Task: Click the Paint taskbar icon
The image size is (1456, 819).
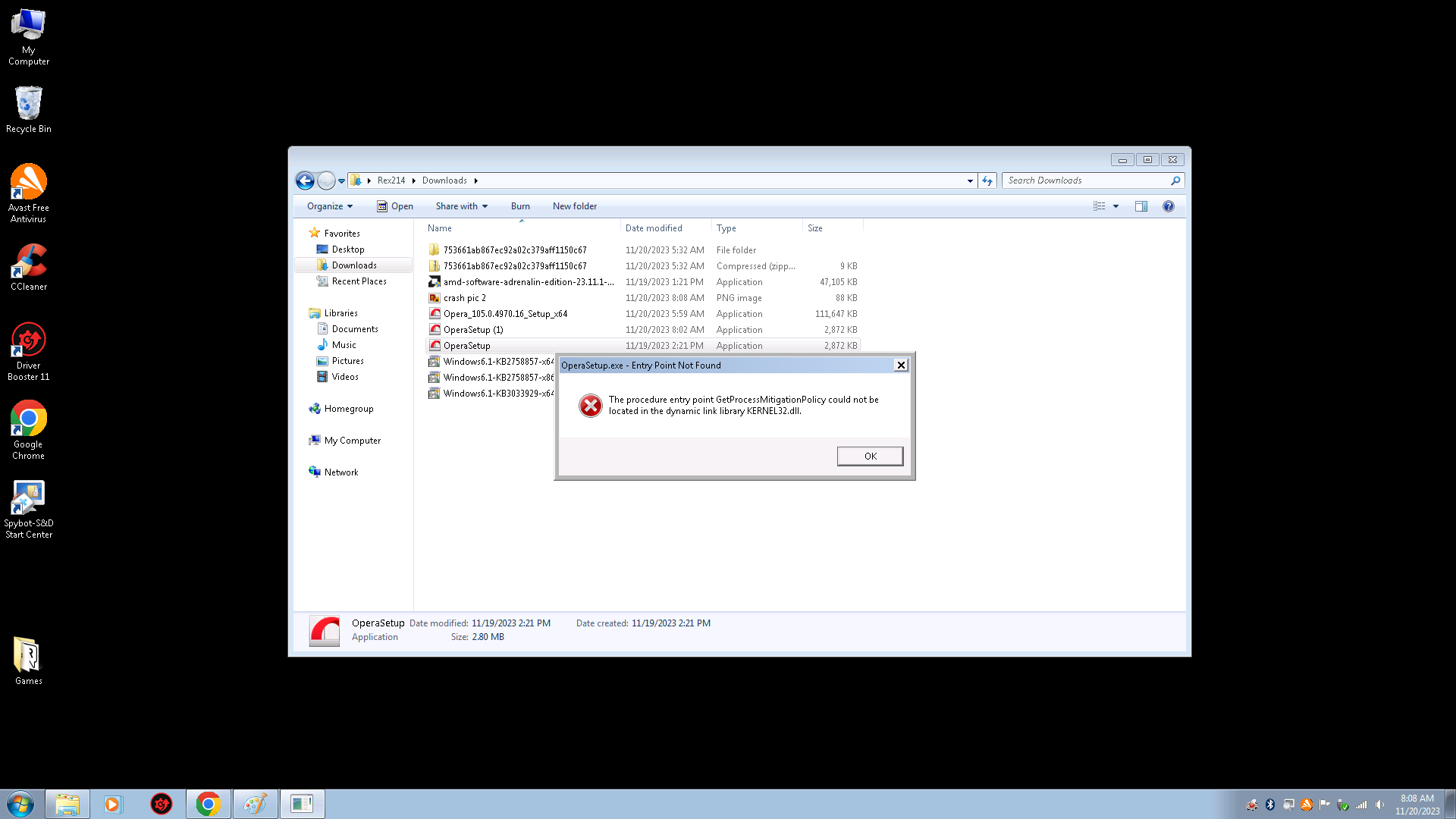Action: [255, 804]
